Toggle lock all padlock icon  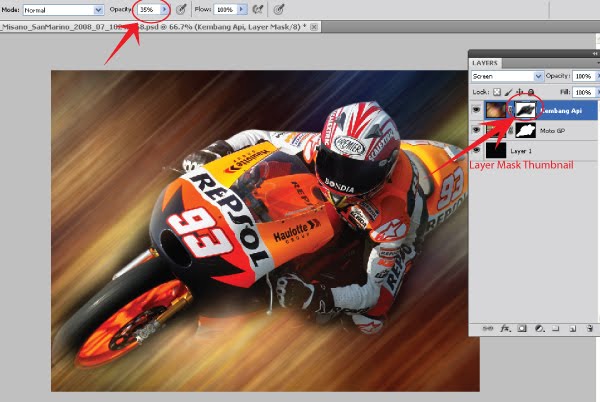pos(531,92)
